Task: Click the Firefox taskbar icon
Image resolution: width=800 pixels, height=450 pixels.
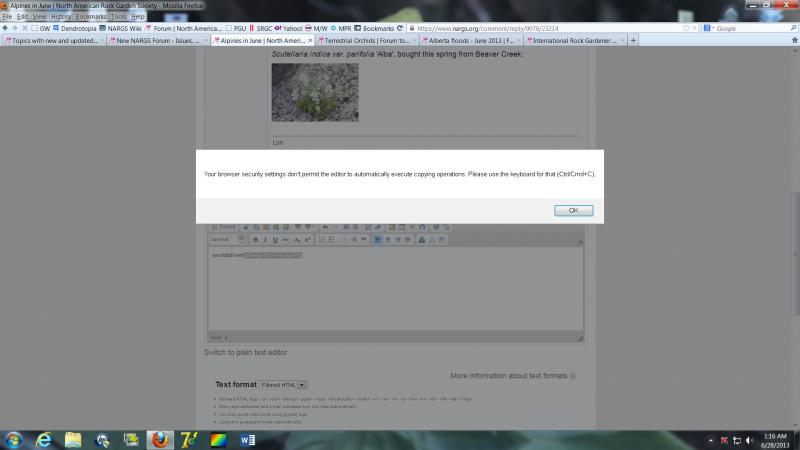Action: click(159, 439)
